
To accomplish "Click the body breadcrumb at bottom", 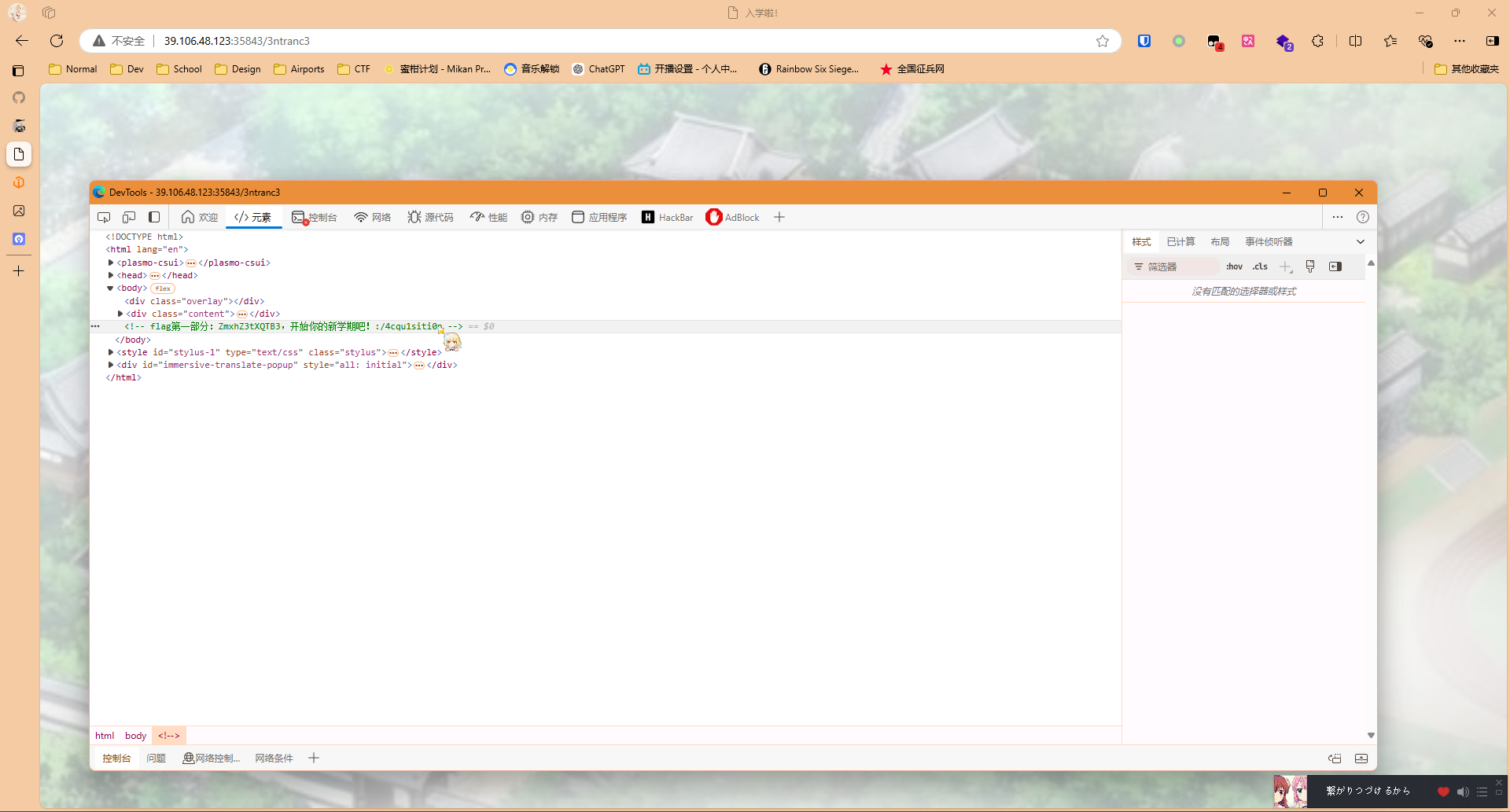I will (135, 736).
